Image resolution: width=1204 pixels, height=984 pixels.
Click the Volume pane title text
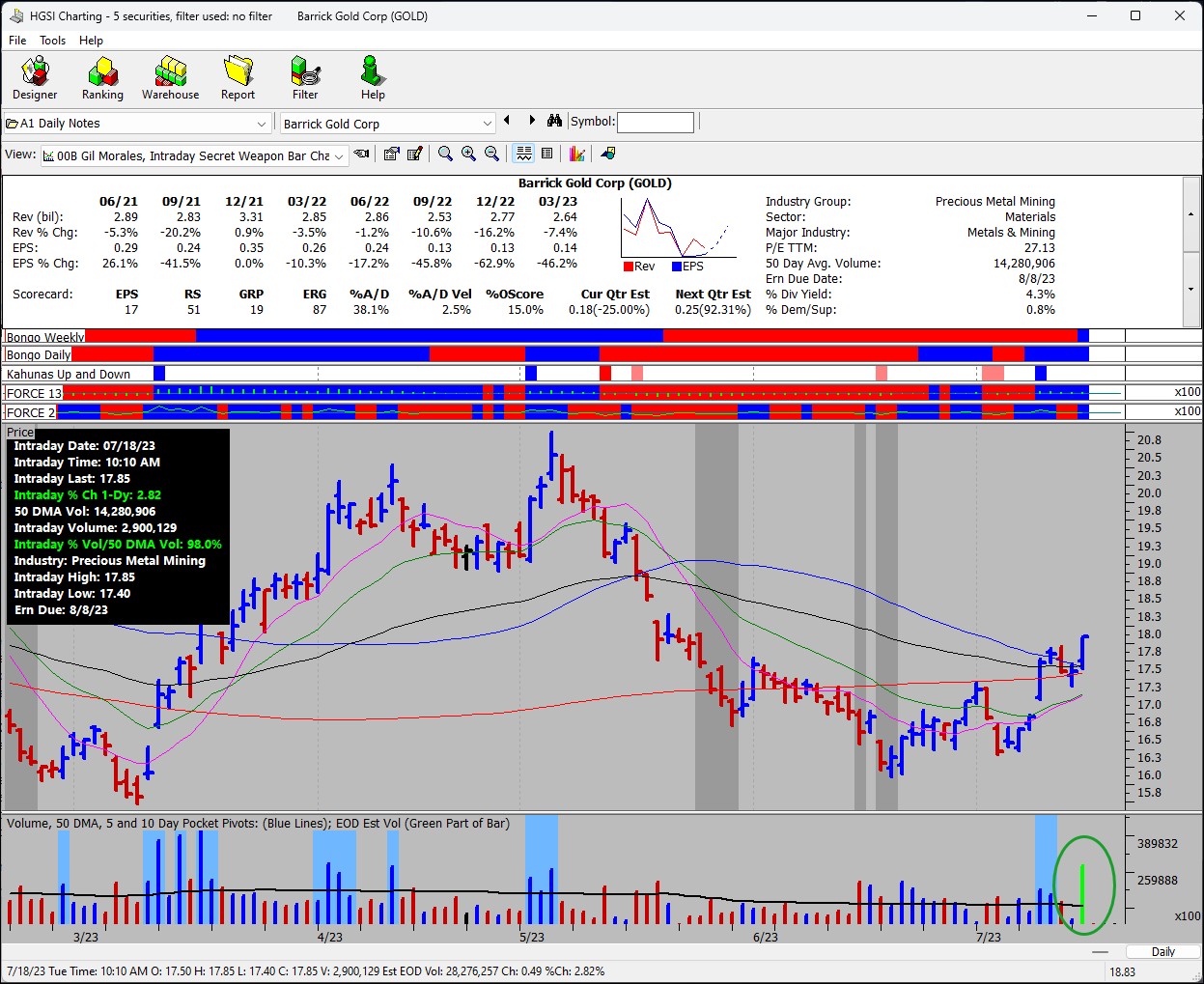[x=258, y=824]
